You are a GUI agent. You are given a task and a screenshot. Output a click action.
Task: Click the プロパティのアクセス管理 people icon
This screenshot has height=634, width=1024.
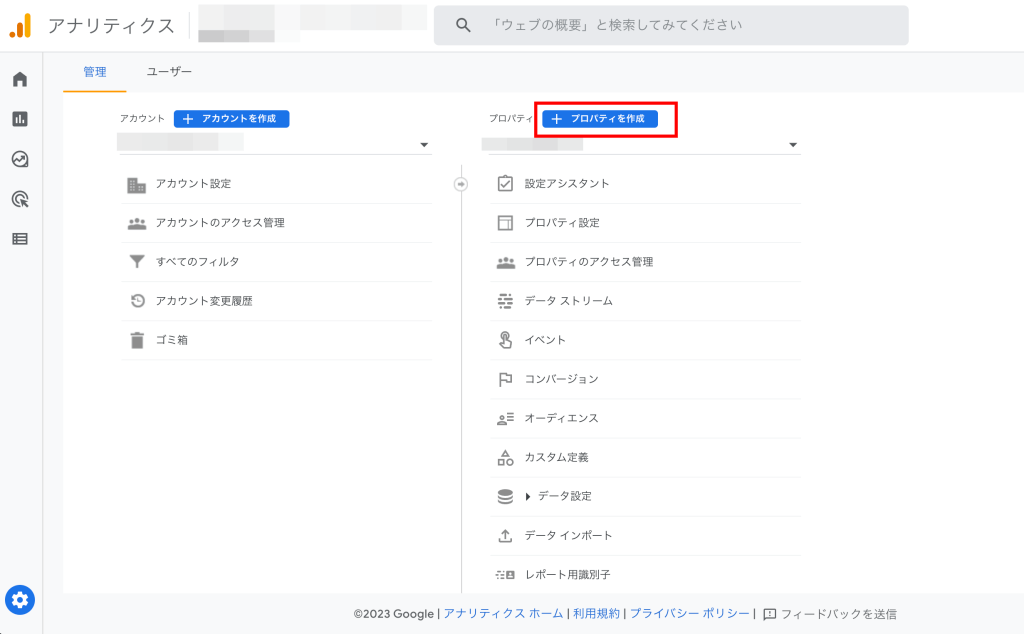tap(505, 262)
